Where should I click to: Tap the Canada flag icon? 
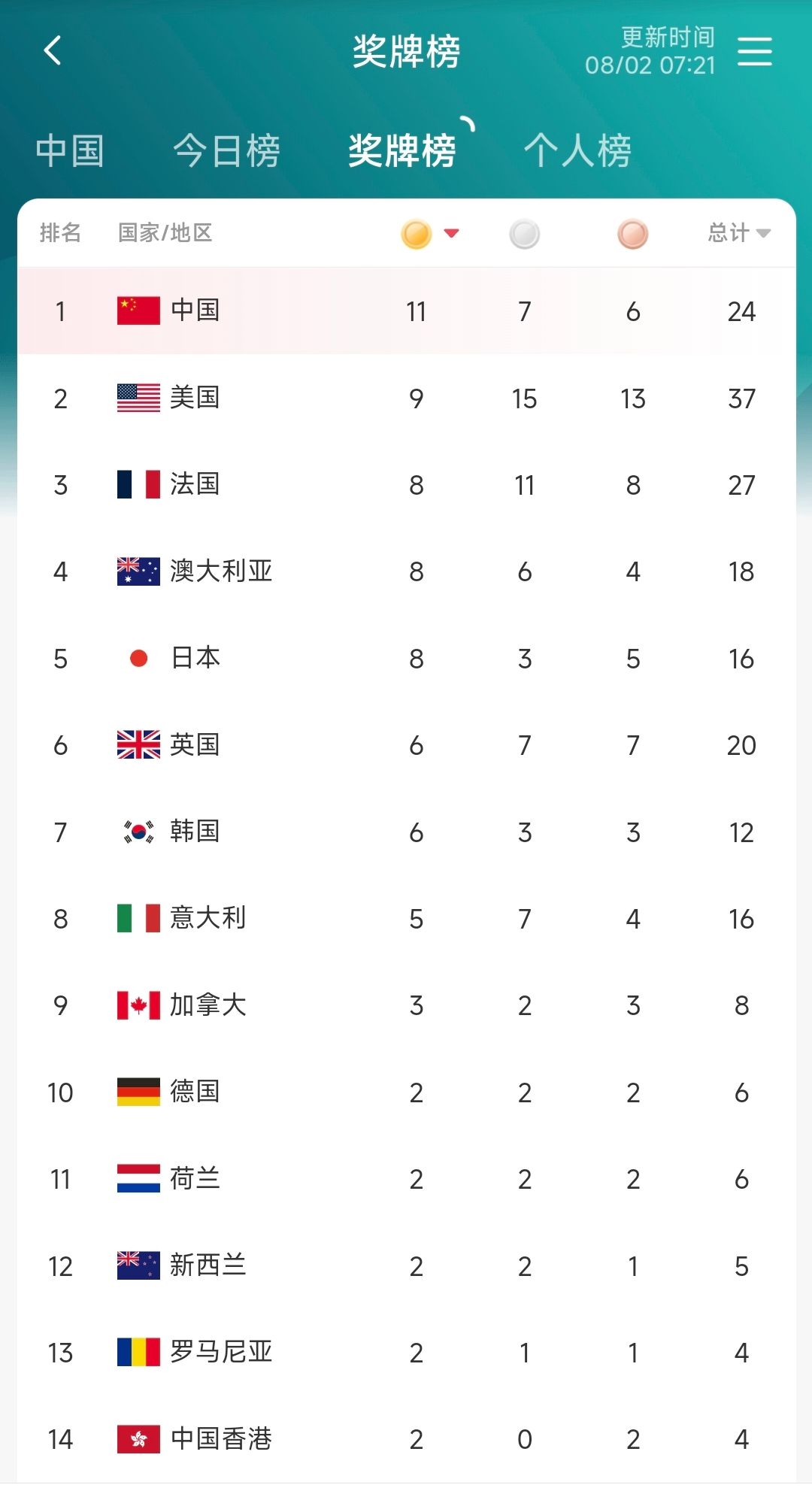(x=138, y=1005)
